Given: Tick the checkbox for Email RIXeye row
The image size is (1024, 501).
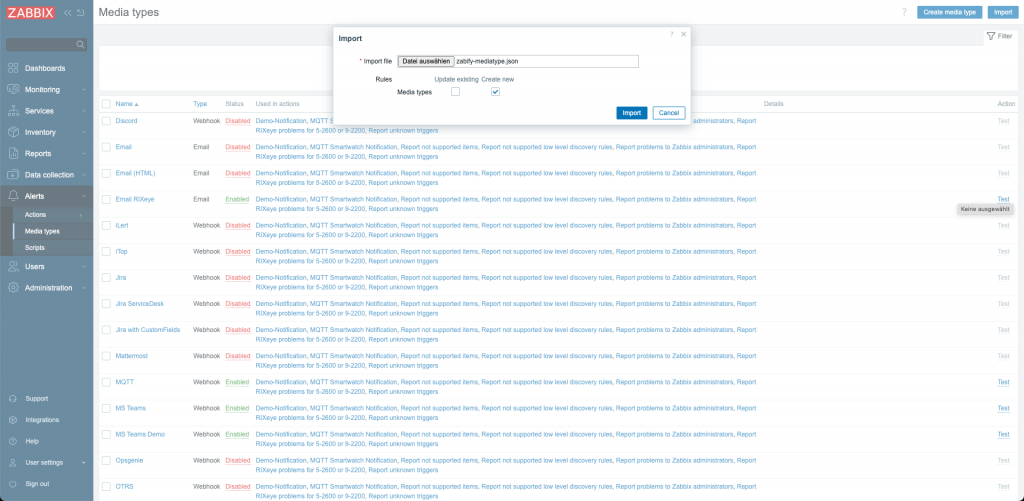Looking at the screenshot, I should (x=106, y=199).
